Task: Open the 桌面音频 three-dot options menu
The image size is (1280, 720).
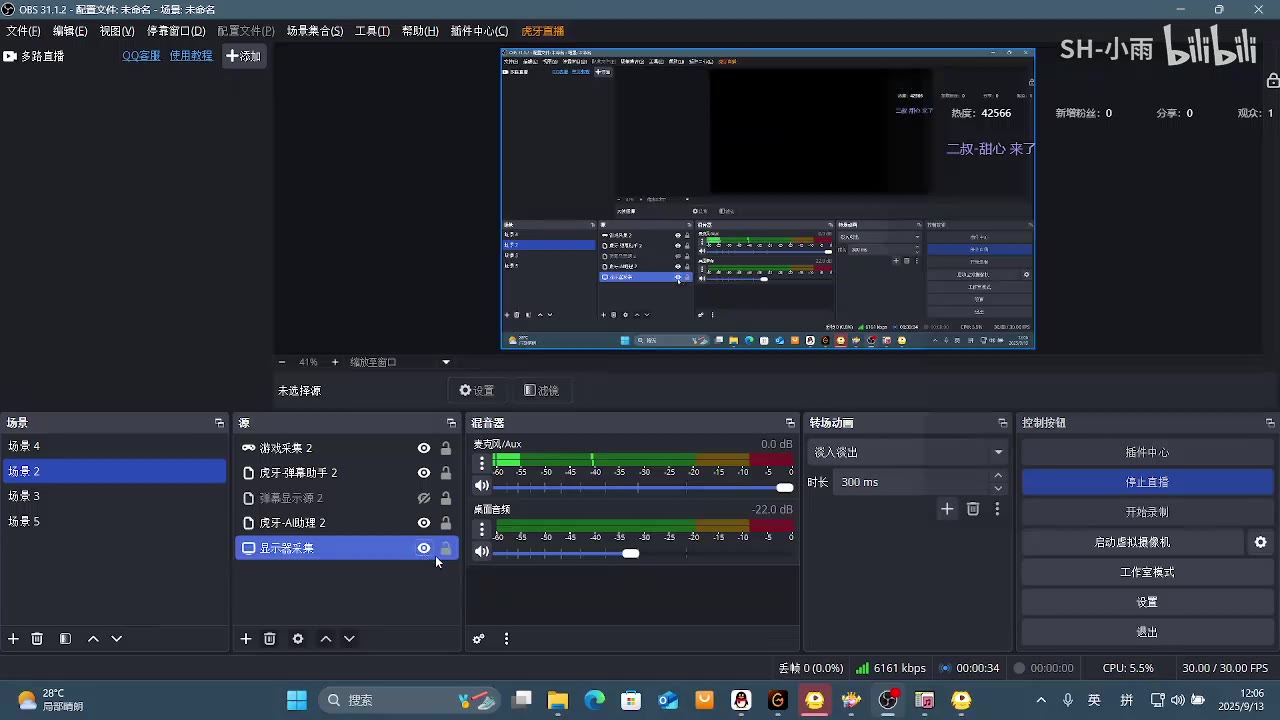Action: (482, 529)
